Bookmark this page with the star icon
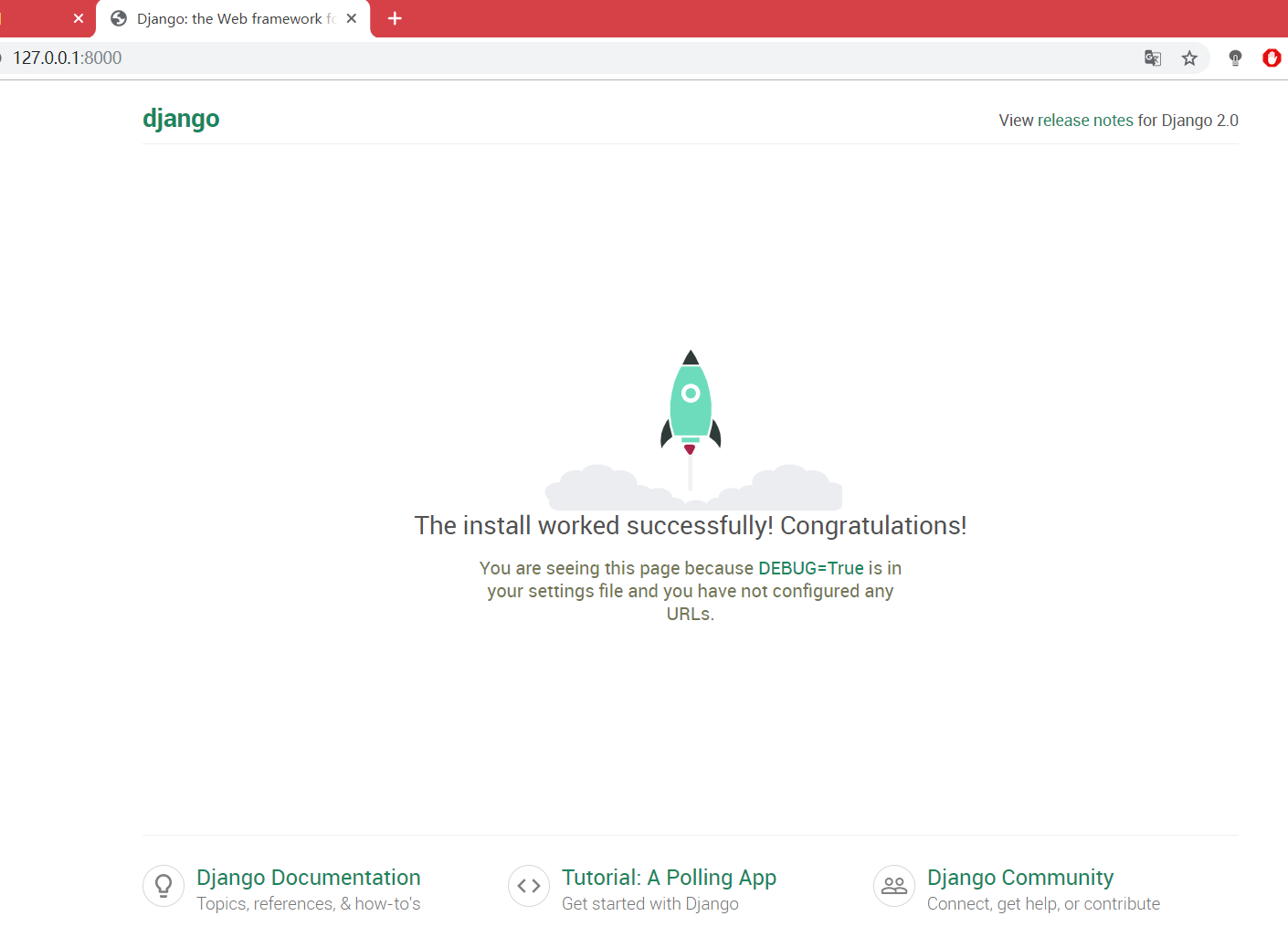 1189,58
